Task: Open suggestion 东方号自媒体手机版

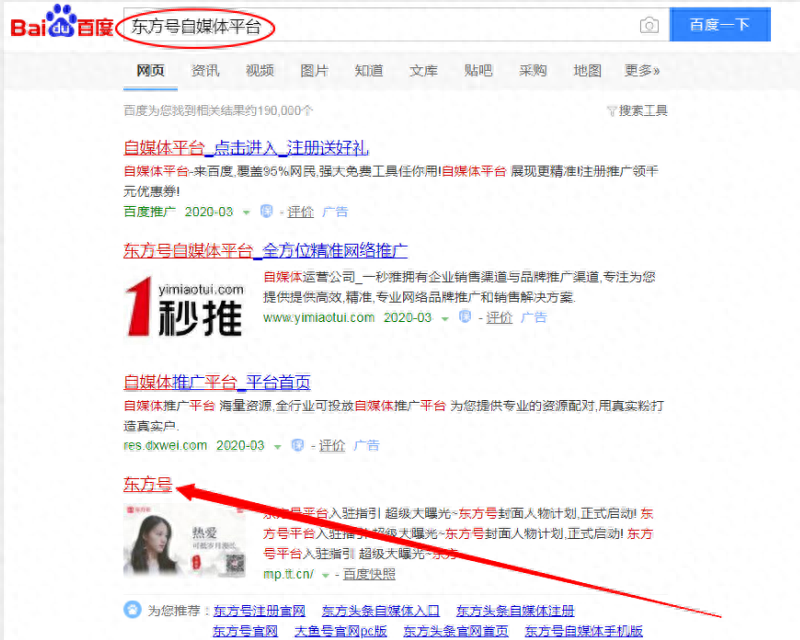Action: 584,631
